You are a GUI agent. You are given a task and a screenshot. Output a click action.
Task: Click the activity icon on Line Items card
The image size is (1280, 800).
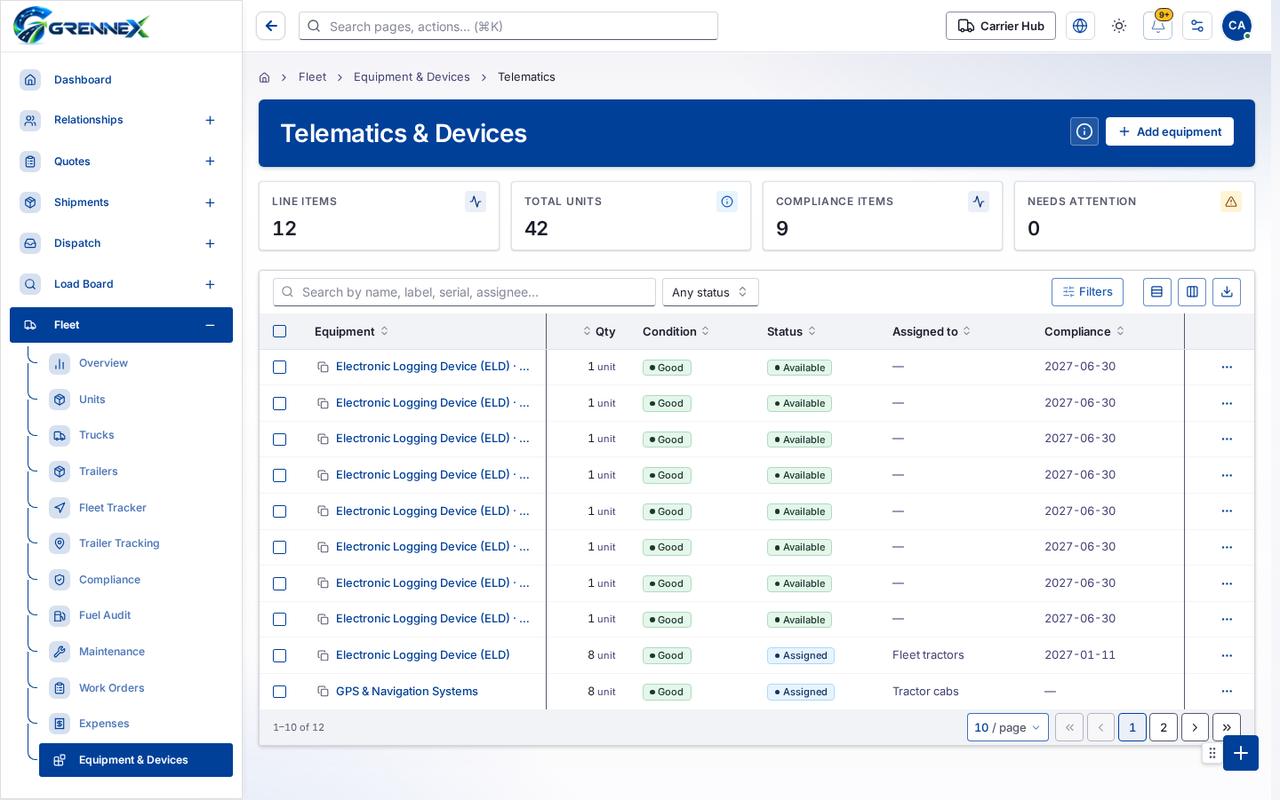coord(476,201)
